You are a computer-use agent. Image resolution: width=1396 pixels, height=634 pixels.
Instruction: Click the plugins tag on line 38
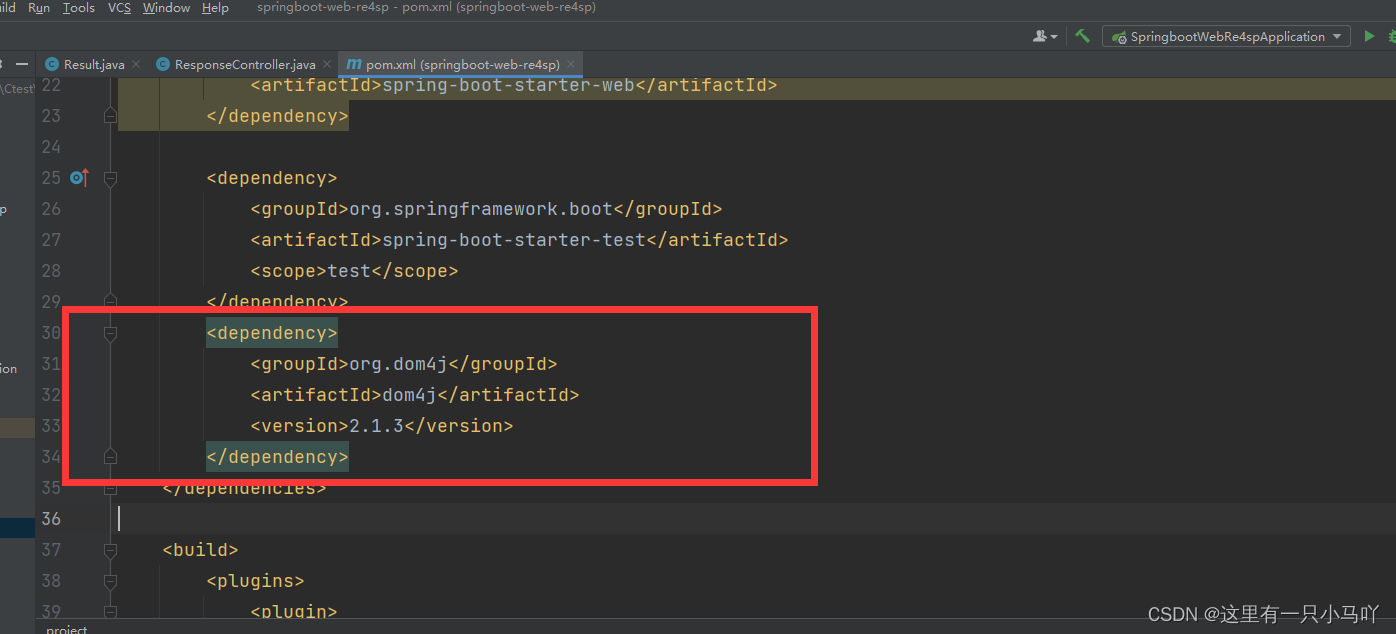(255, 580)
